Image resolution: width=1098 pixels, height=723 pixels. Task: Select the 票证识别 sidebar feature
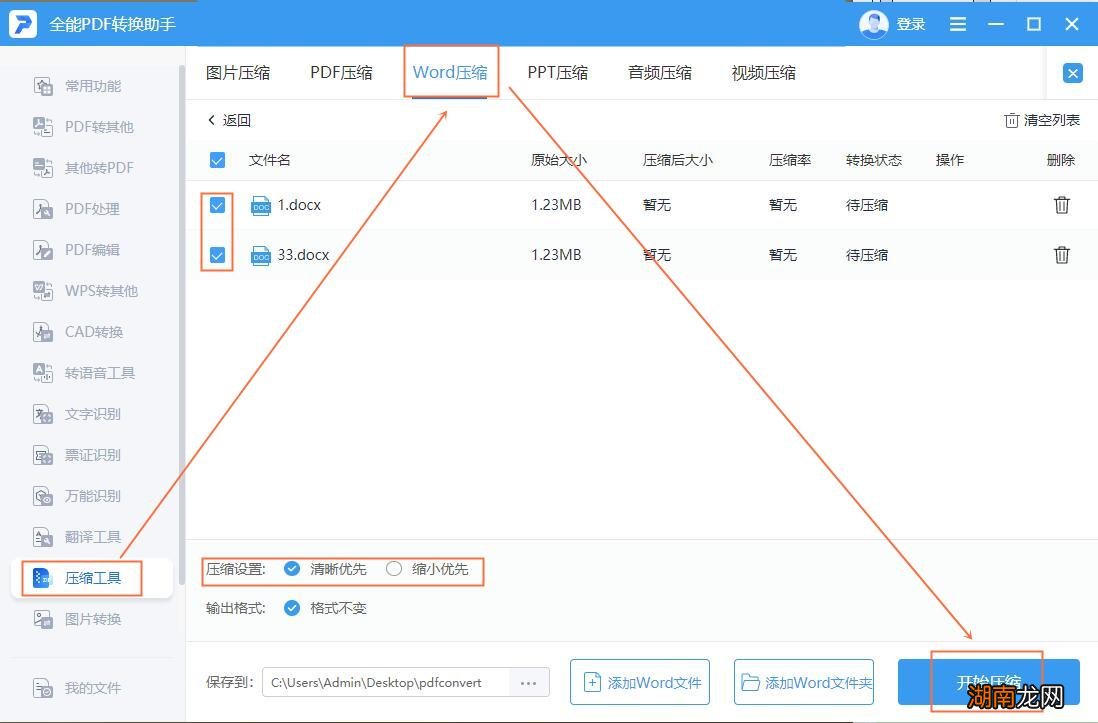click(x=90, y=455)
